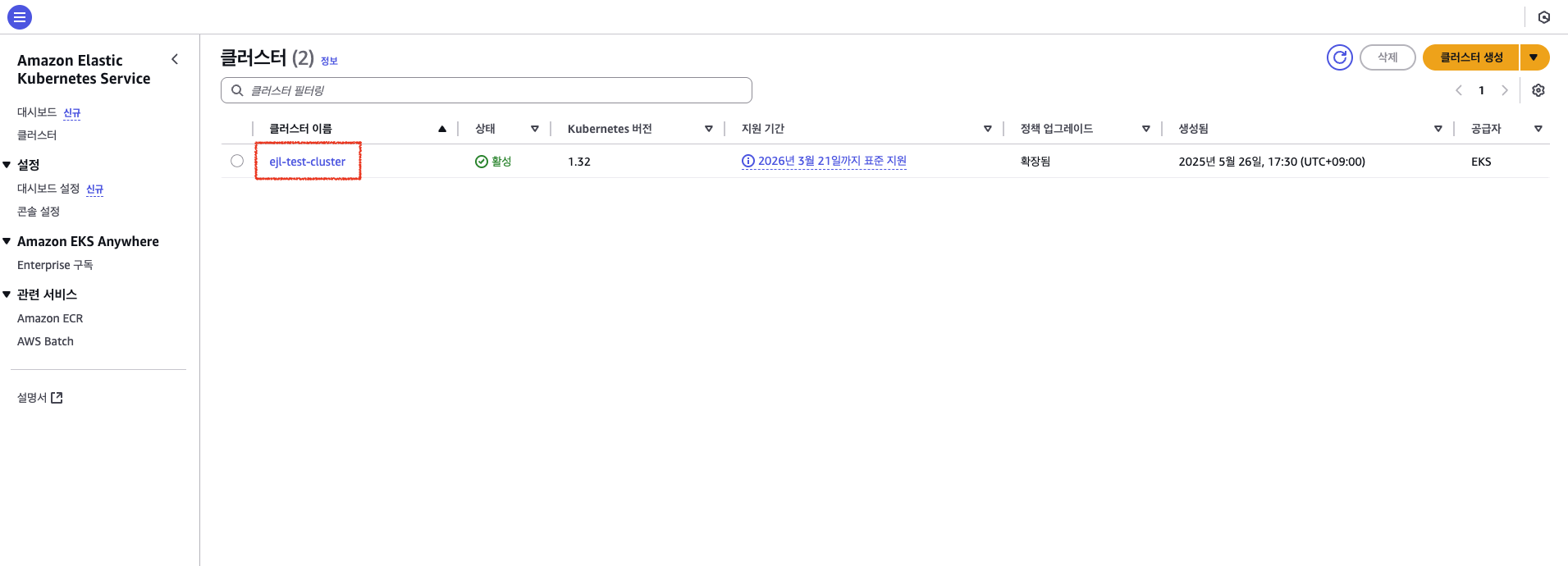Open the ejl-test-cluster link
Screen dimensions: 1568x566
tap(307, 162)
